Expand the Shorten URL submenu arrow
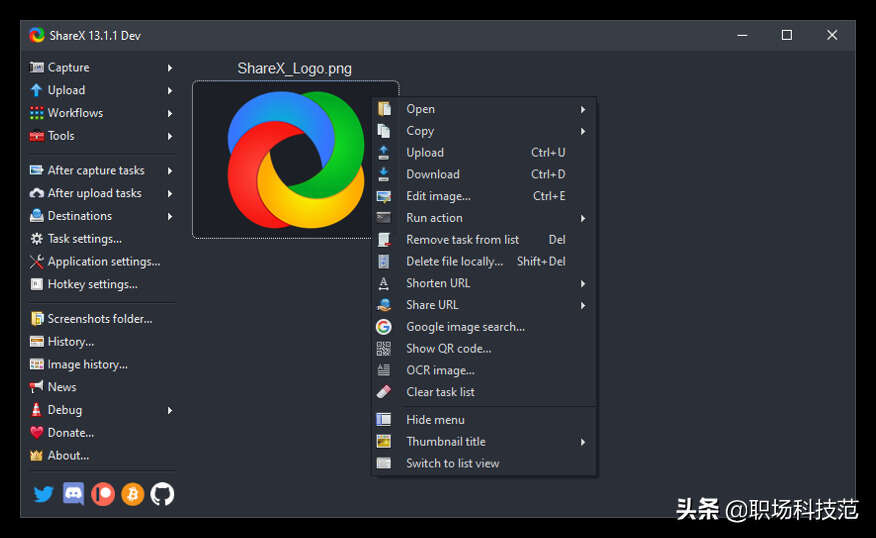The height and width of the screenshot is (538, 876). [583, 284]
